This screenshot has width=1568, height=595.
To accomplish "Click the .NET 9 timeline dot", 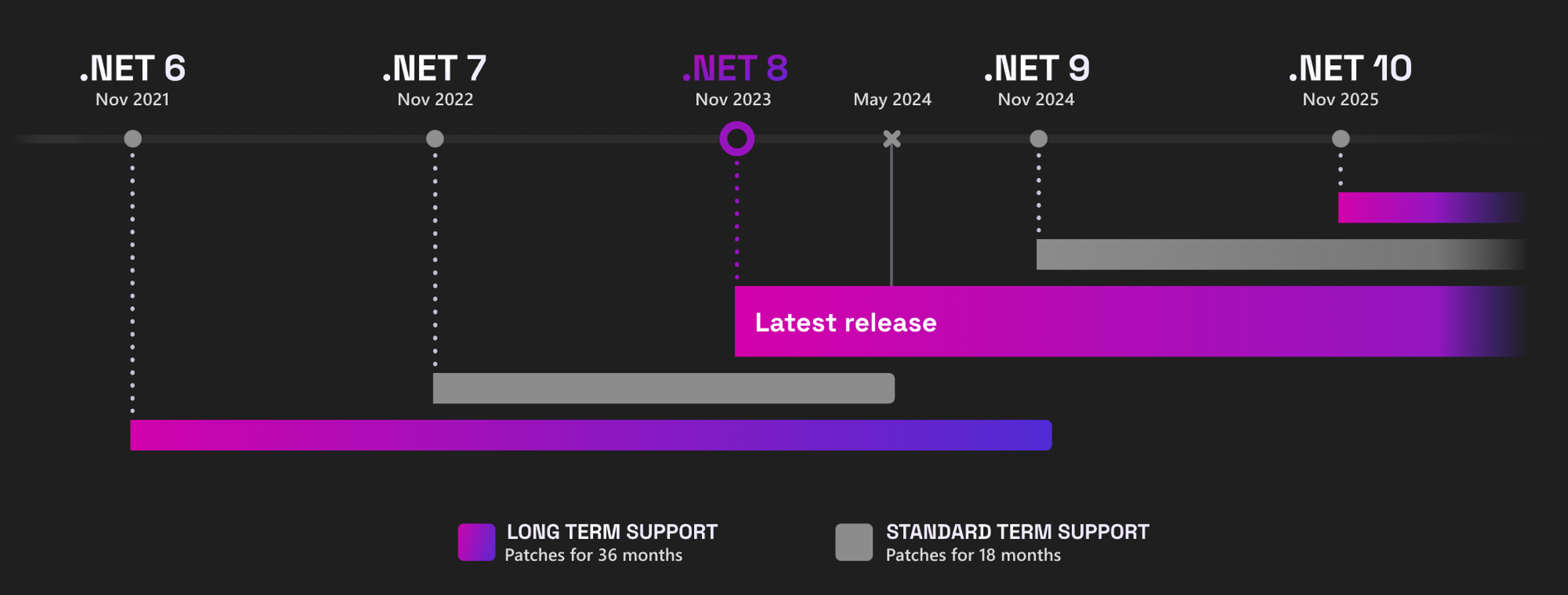I will [1039, 138].
